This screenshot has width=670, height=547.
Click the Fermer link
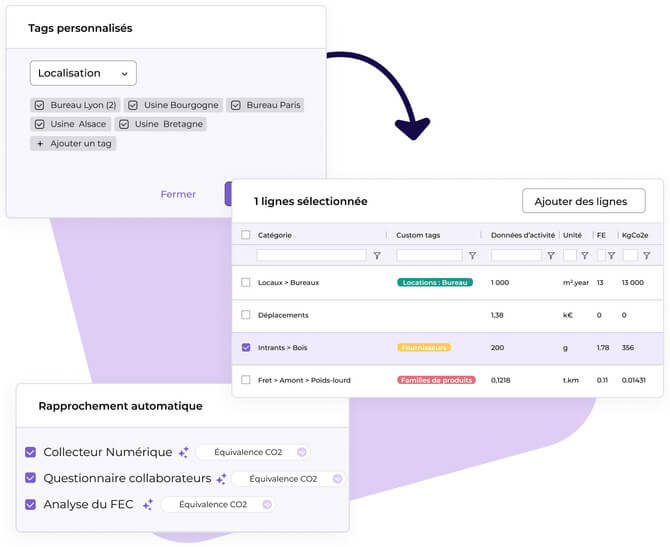(178, 194)
